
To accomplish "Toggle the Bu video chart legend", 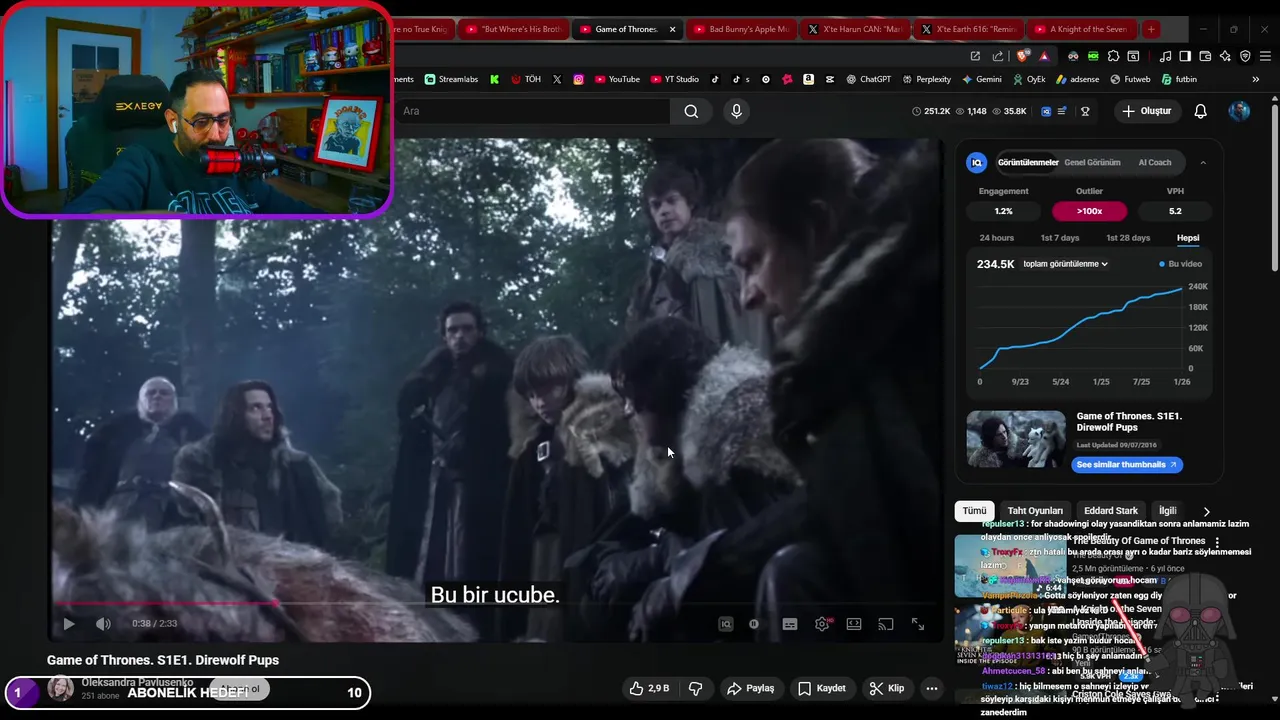I will (1181, 264).
